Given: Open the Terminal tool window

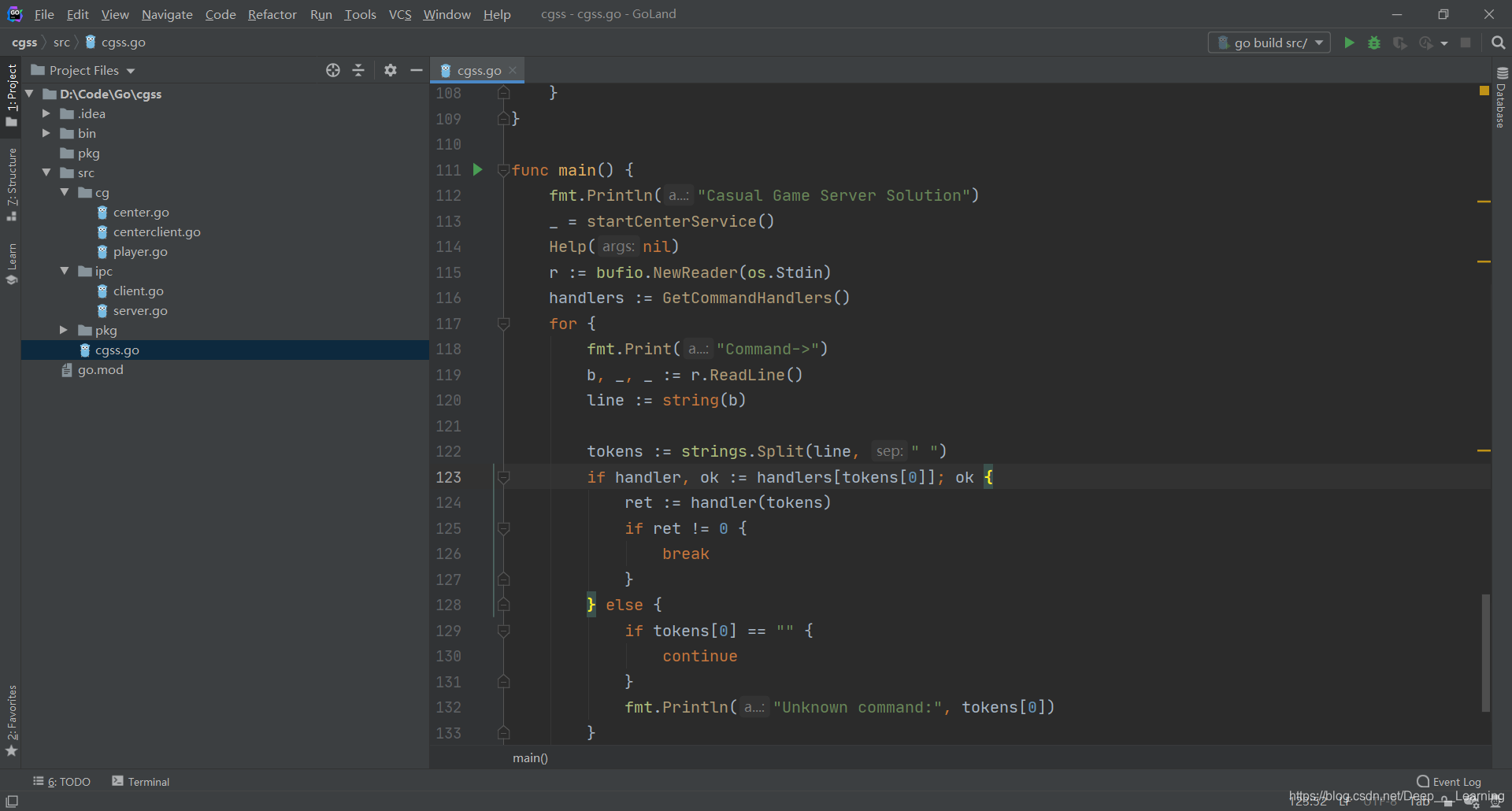Looking at the screenshot, I should [x=141, y=781].
